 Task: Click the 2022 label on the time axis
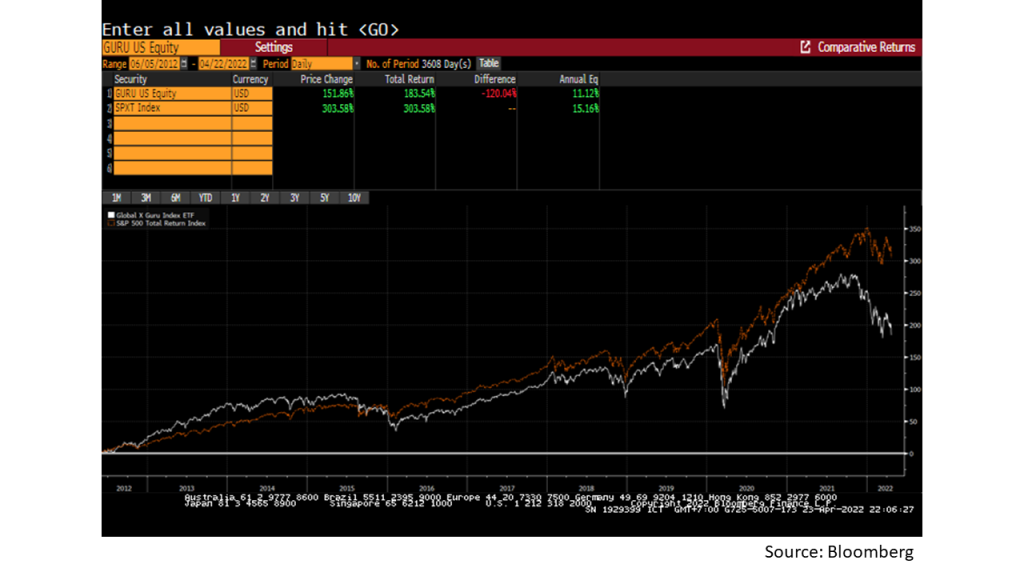(x=885, y=488)
